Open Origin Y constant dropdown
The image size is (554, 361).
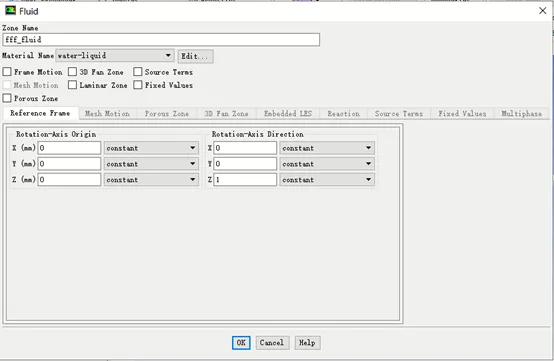pyautogui.click(x=151, y=164)
